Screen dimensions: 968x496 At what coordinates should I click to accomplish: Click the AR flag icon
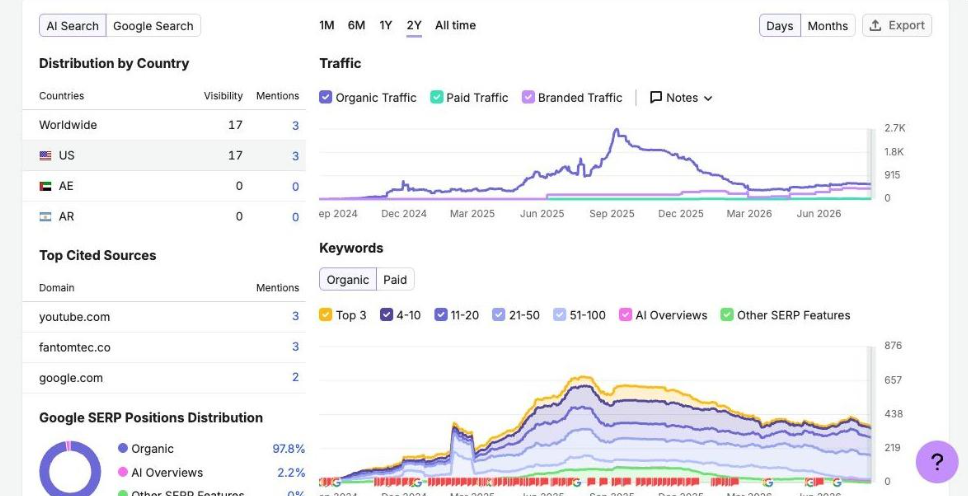tap(45, 216)
